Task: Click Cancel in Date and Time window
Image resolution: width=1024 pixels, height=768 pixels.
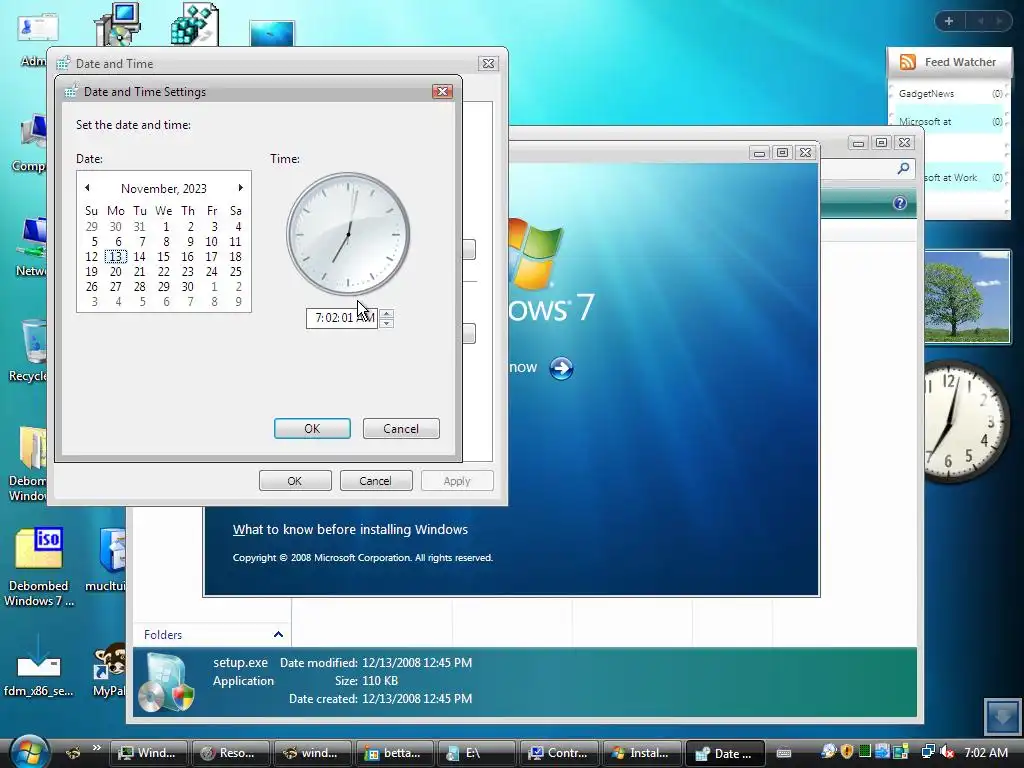Action: pyautogui.click(x=376, y=481)
